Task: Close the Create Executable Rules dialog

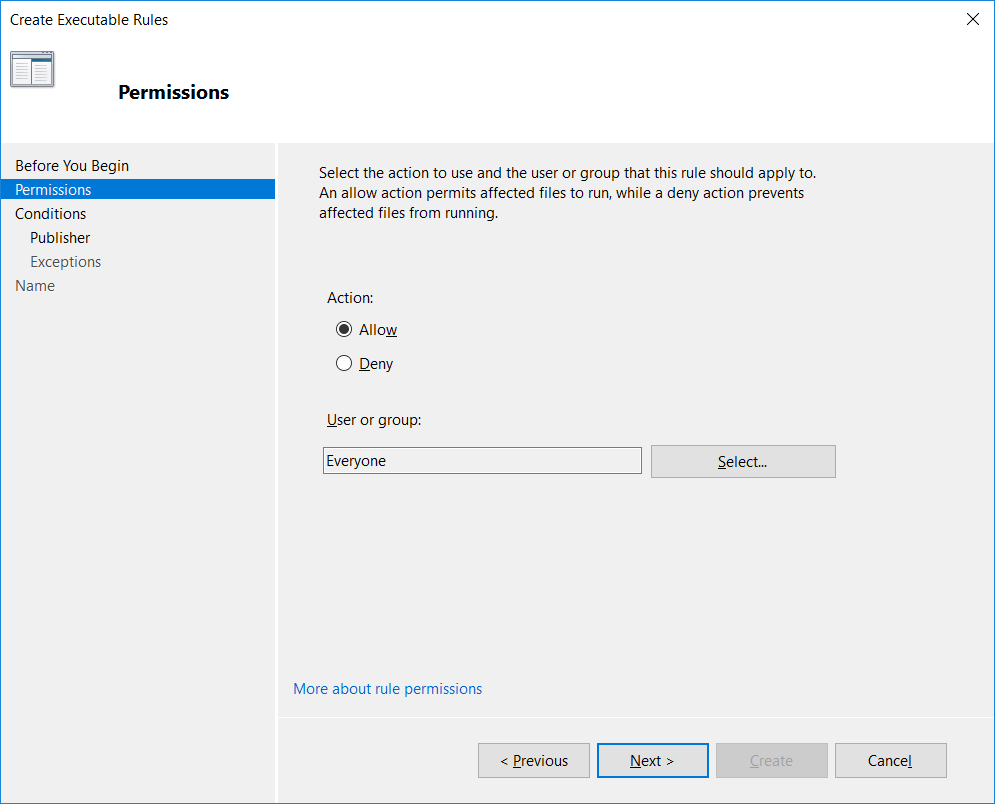Action: [x=972, y=19]
